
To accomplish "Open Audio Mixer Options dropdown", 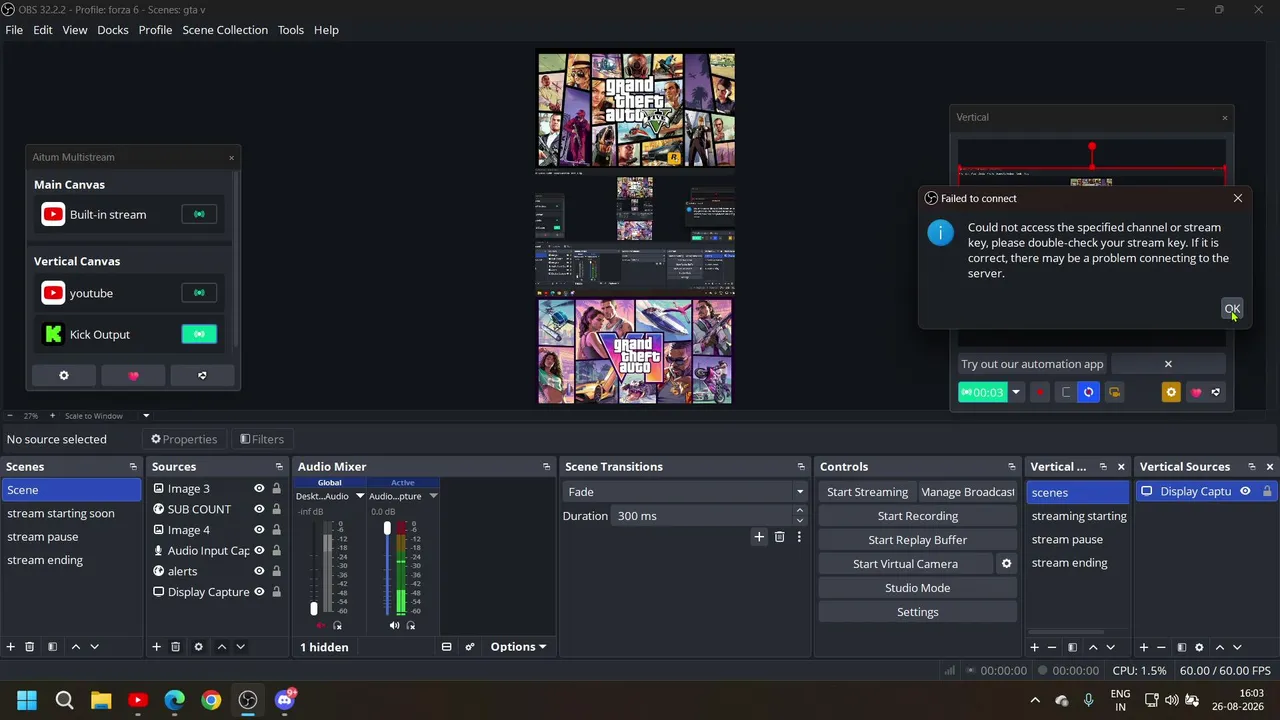I will tap(518, 647).
